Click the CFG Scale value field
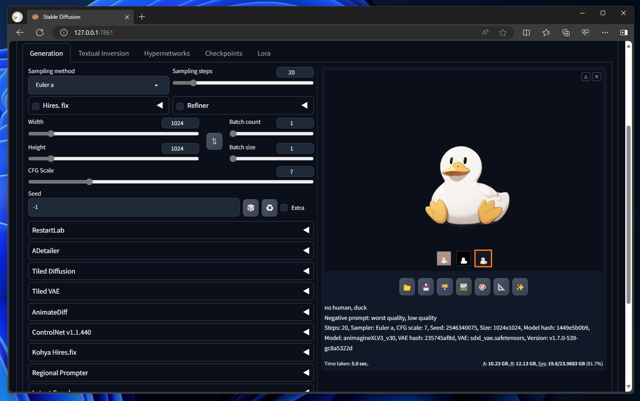 [295, 172]
